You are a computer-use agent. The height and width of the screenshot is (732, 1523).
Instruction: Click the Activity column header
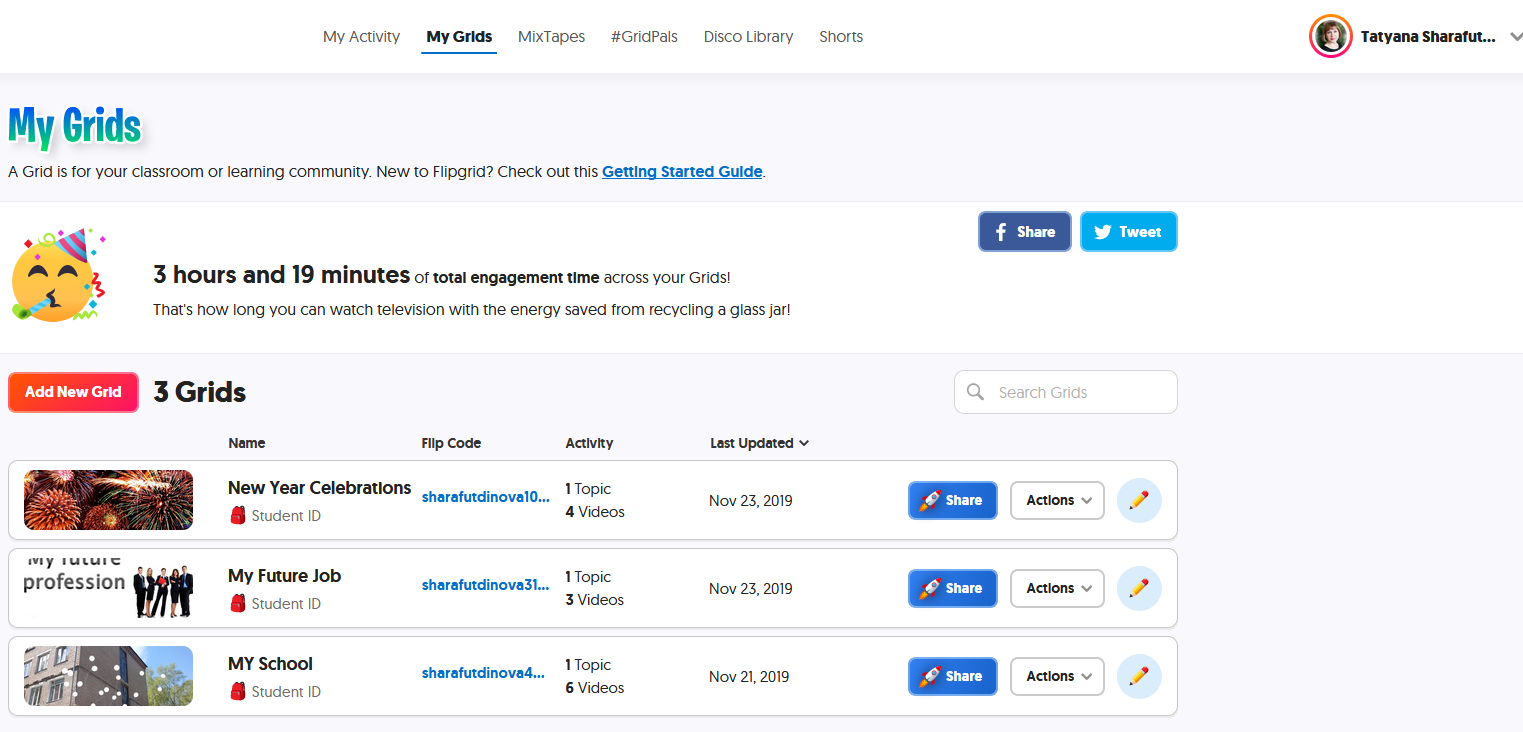point(589,443)
